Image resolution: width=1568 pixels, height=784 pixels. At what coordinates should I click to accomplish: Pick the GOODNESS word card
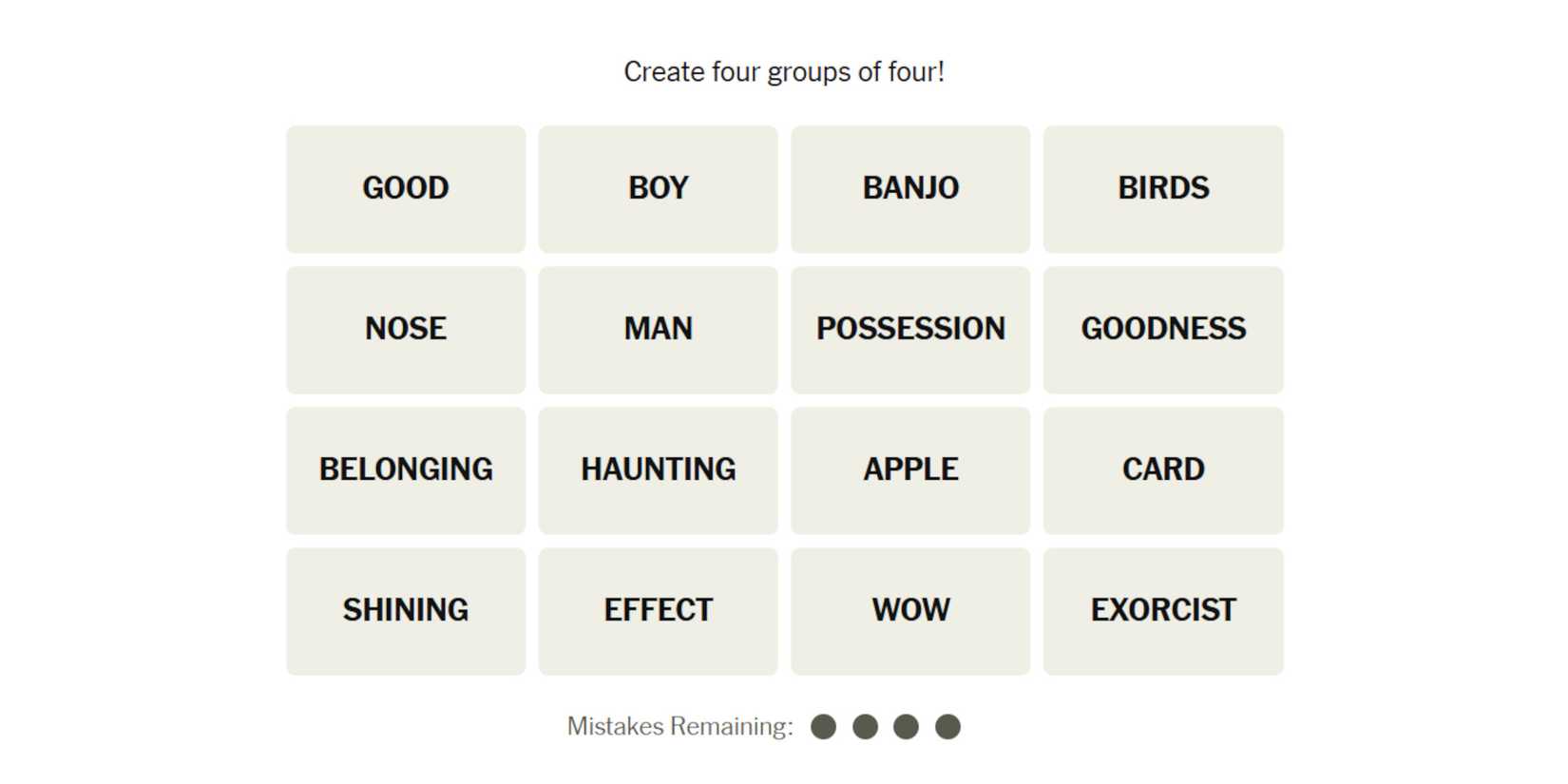point(1163,329)
